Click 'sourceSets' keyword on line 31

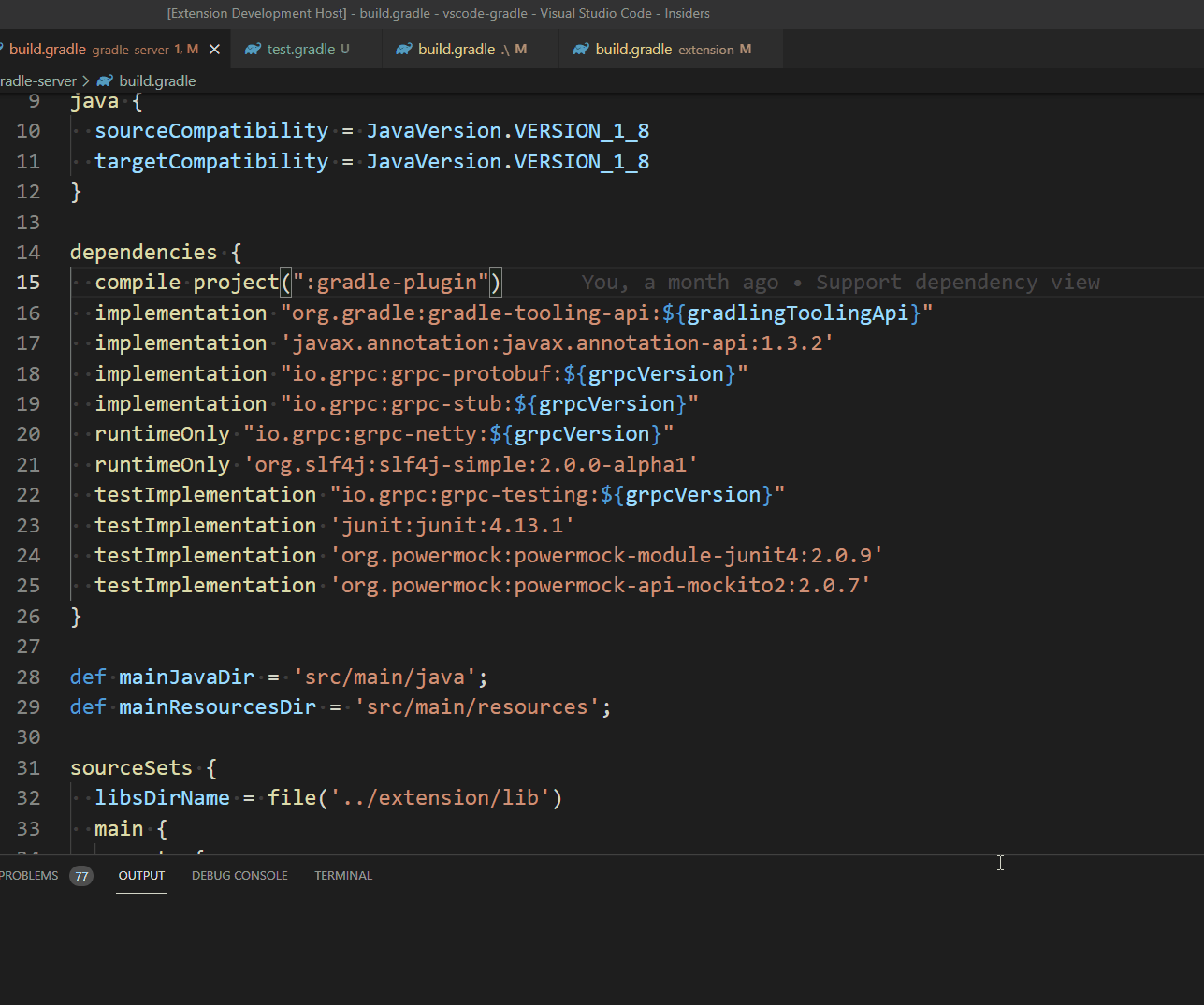click(131, 767)
